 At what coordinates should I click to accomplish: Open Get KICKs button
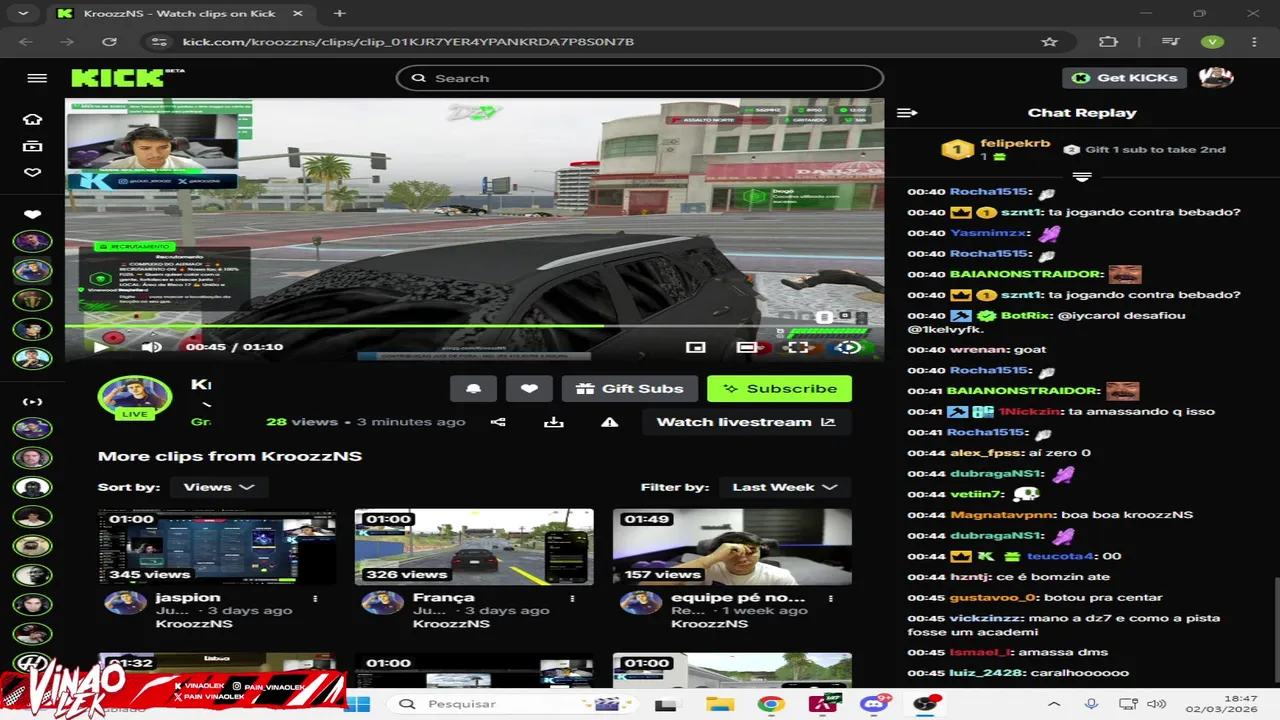(1125, 78)
